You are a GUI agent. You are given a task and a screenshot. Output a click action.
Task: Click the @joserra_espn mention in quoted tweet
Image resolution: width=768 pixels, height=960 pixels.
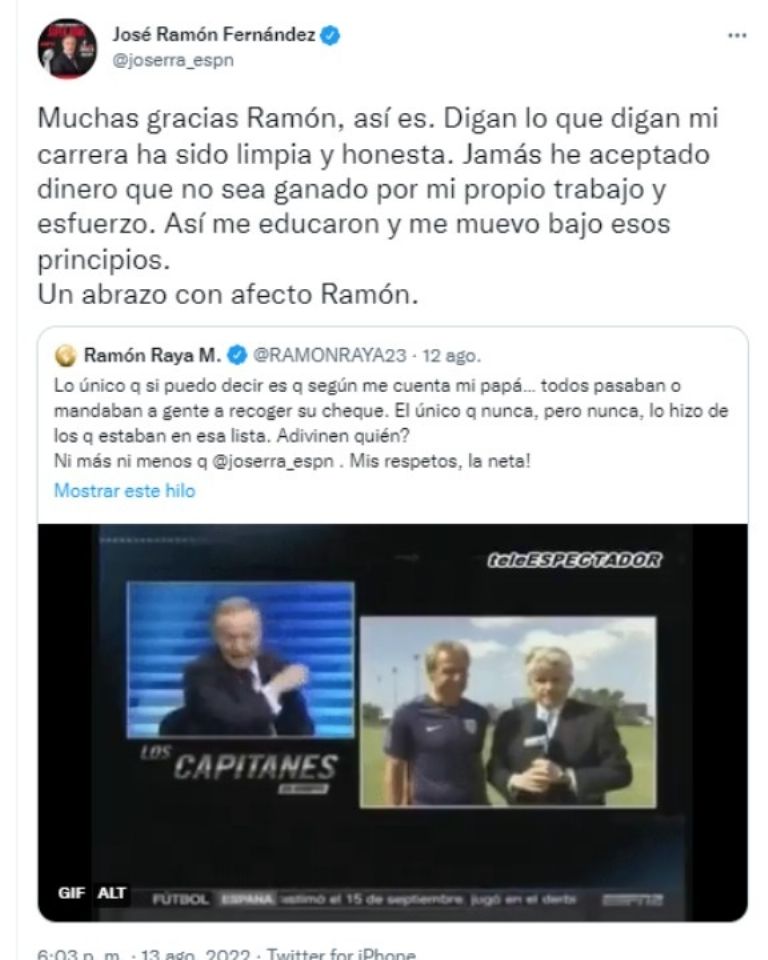coord(273,460)
